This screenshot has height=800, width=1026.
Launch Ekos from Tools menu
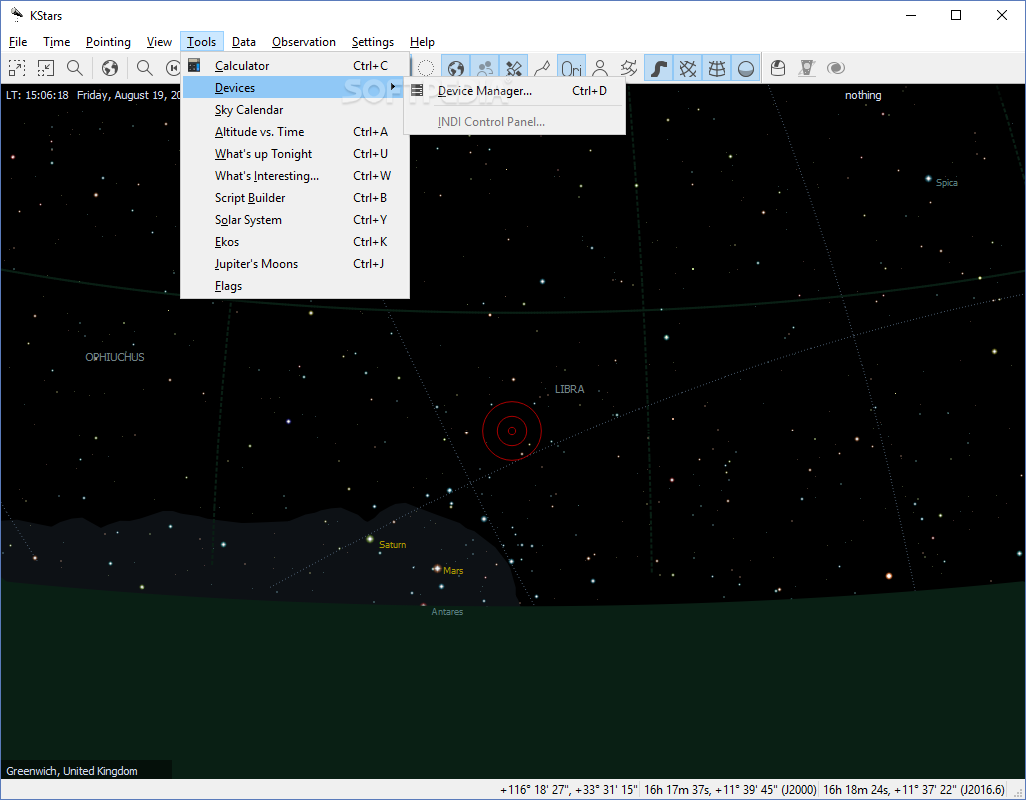click(x=295, y=242)
